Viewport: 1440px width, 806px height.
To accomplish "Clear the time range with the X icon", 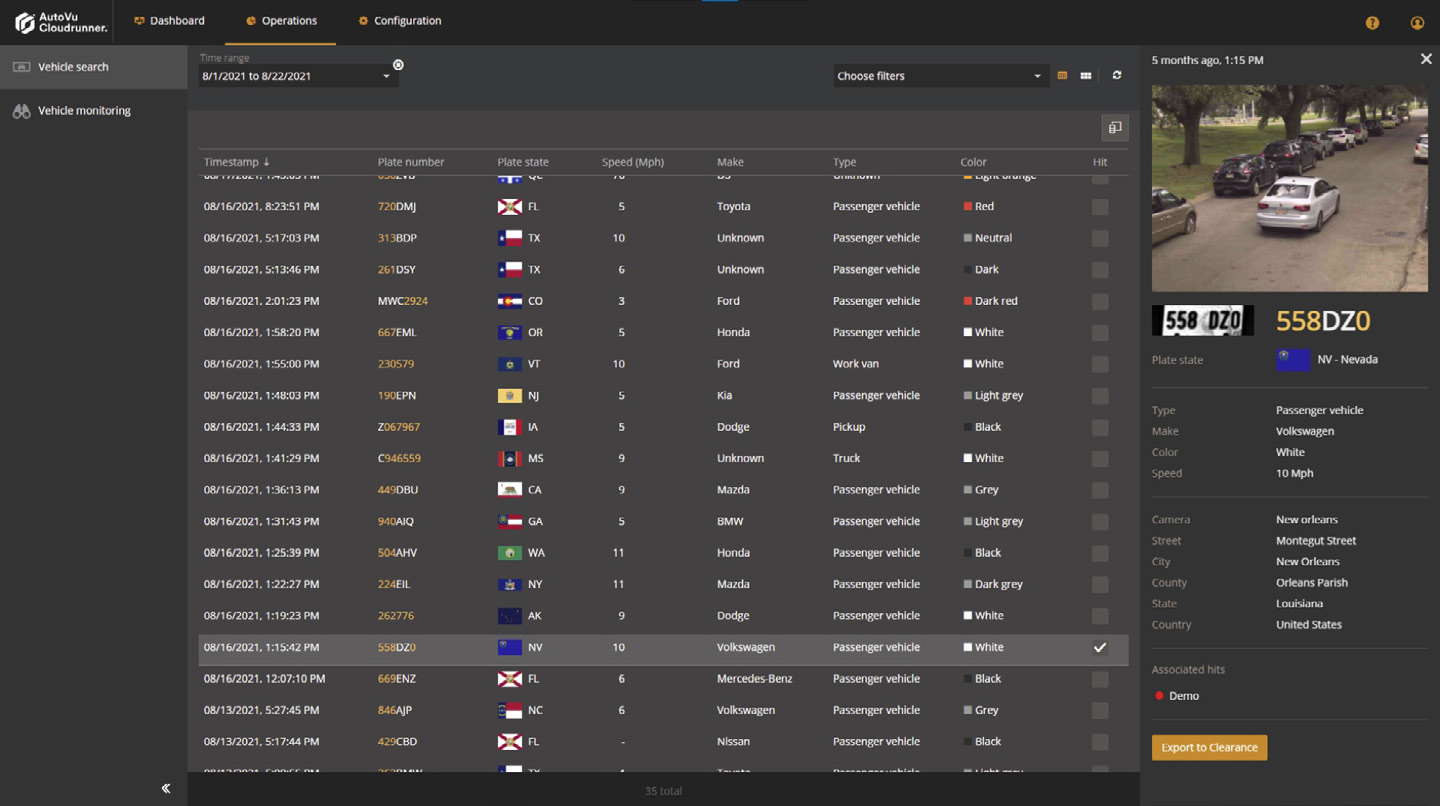I will point(398,65).
